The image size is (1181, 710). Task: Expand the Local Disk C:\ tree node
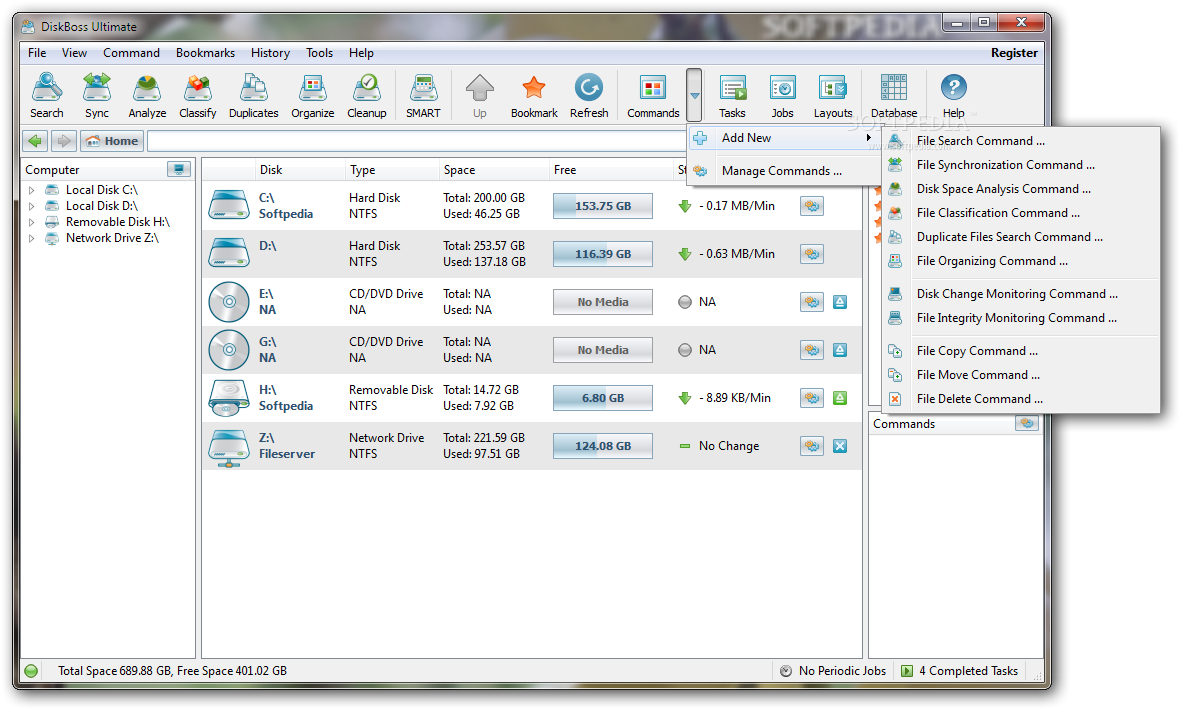[32, 190]
